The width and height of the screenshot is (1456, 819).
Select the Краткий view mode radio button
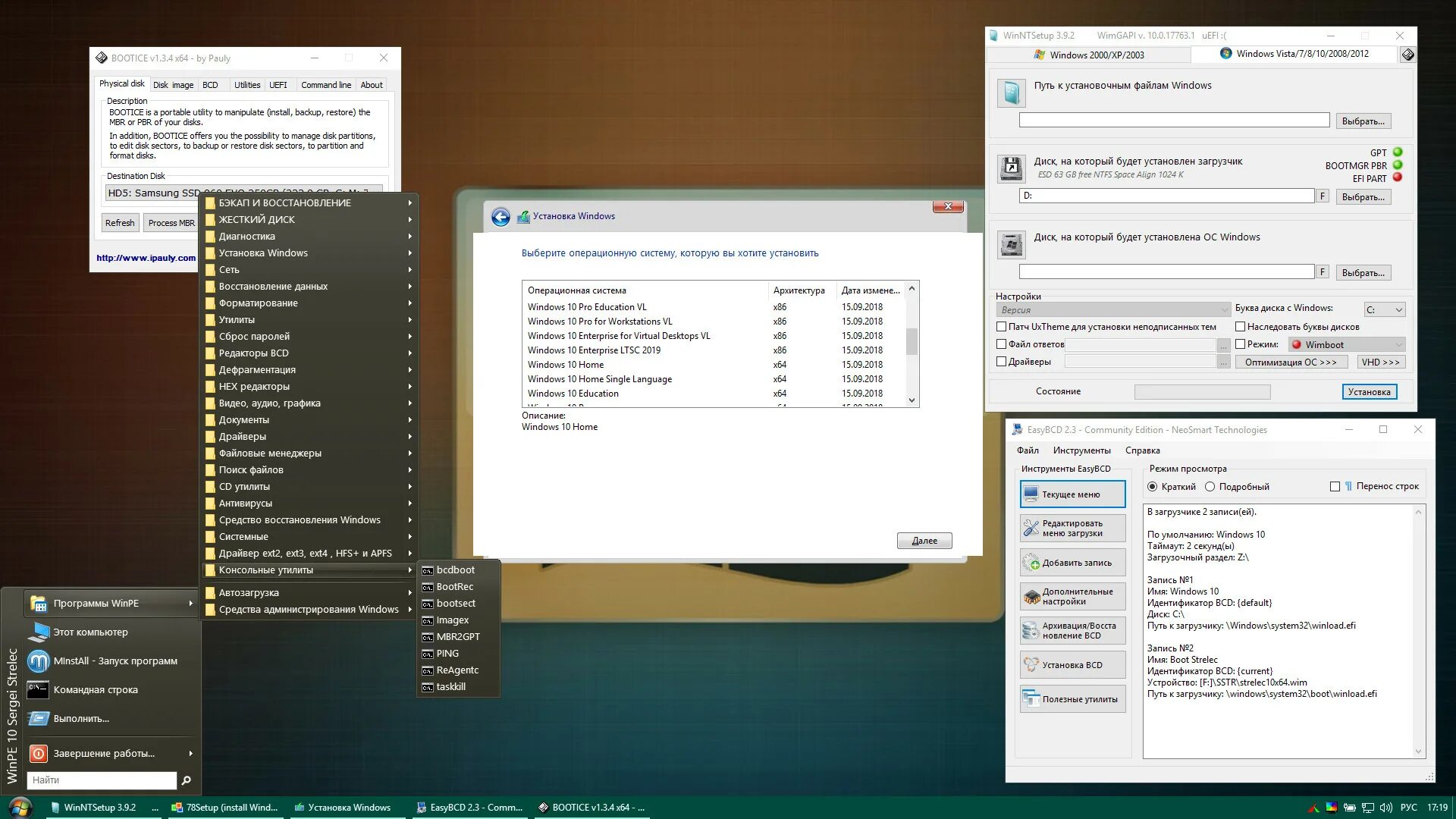coord(1153,487)
